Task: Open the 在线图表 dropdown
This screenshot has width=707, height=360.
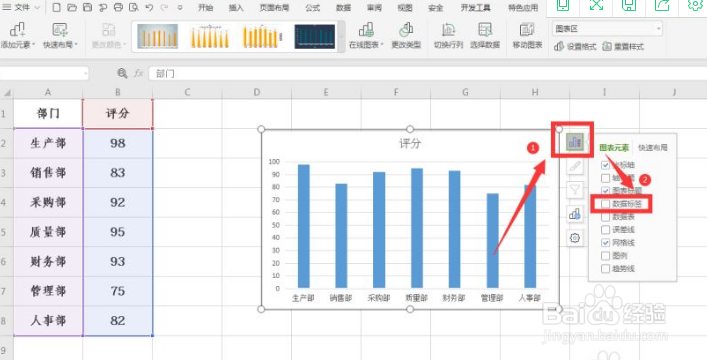Action: click(366, 36)
